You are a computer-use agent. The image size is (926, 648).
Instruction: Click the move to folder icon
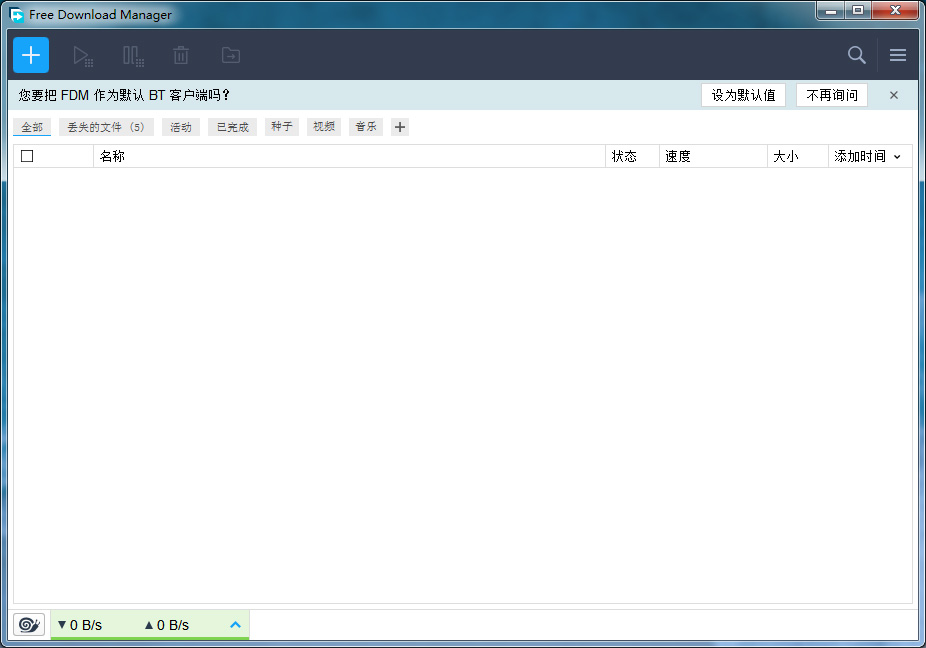click(231, 56)
